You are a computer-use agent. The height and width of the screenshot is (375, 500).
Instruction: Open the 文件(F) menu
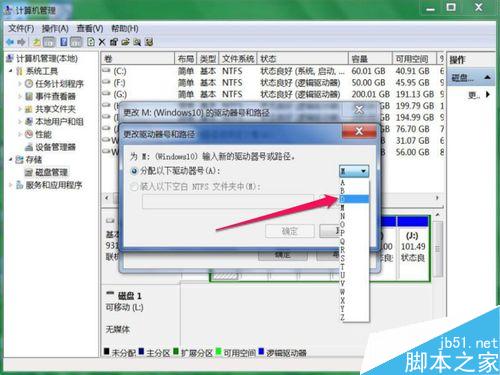click(x=21, y=28)
